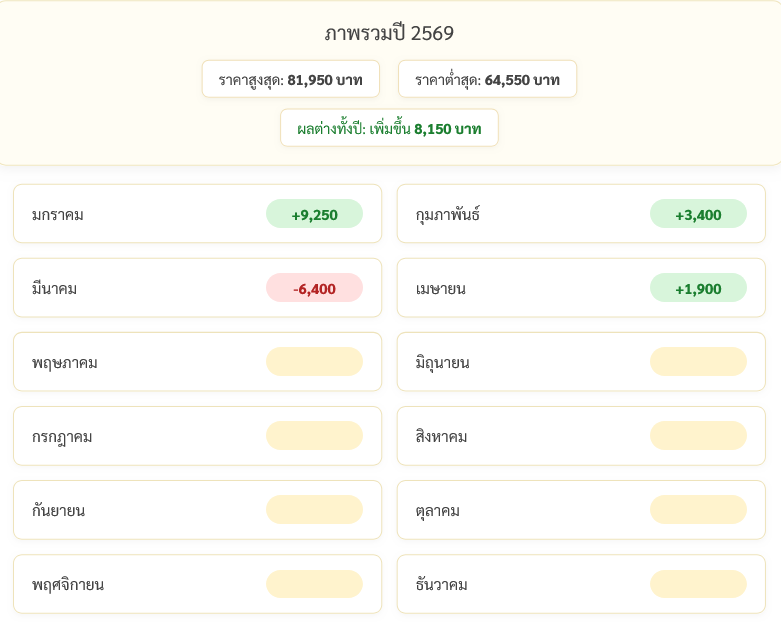Open the มิถุนายน month card
The image size is (781, 629).
[x=581, y=362]
